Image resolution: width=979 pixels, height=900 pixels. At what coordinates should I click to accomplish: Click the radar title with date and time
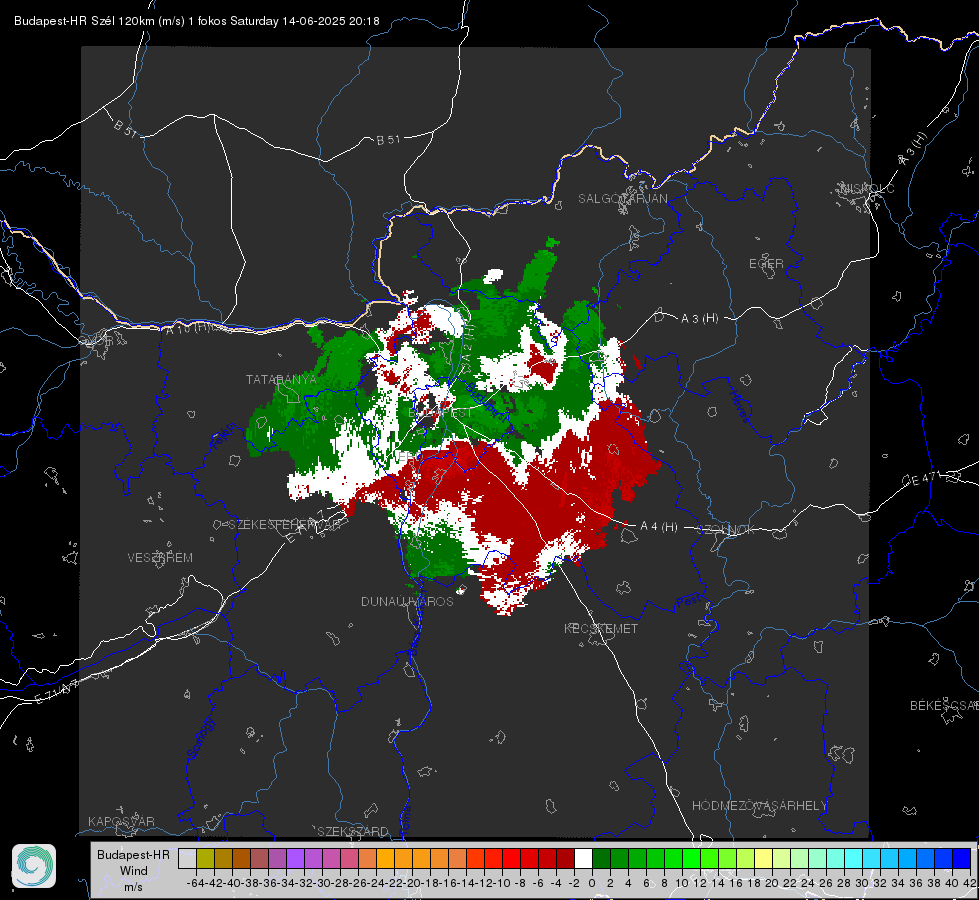pyautogui.click(x=197, y=21)
